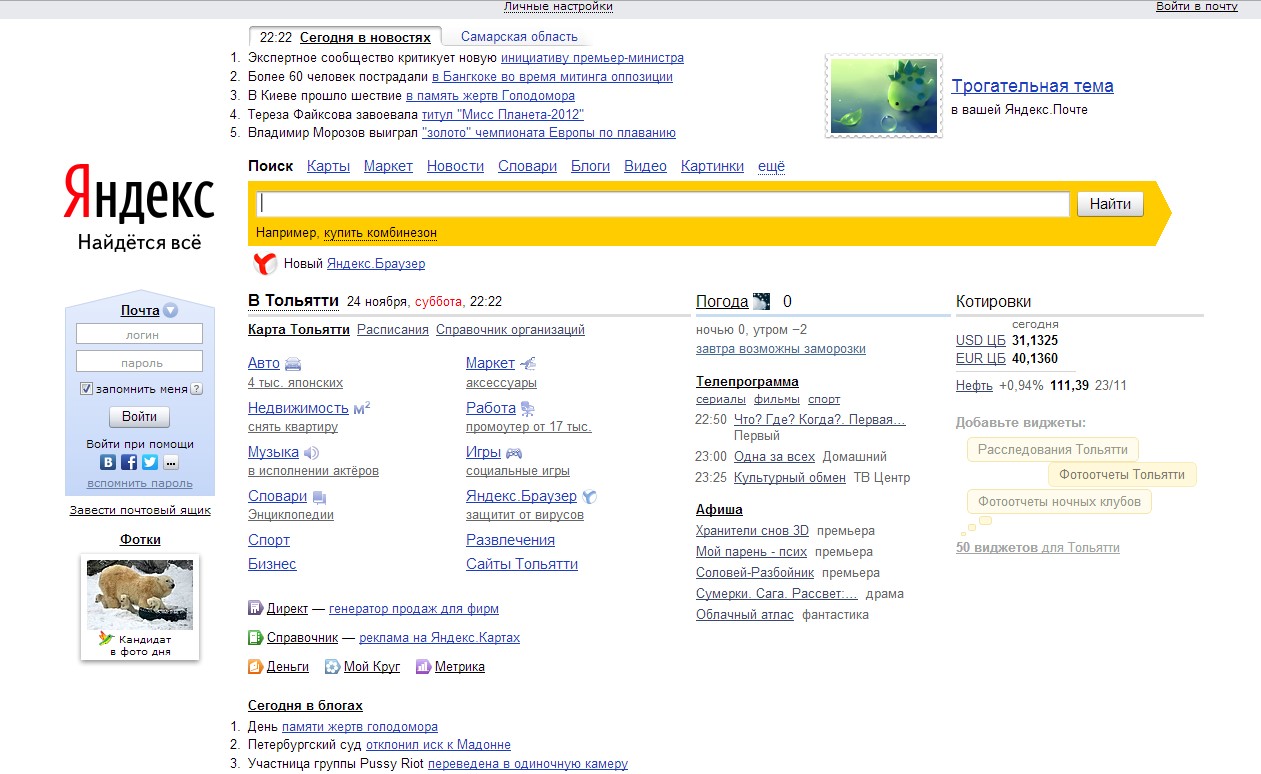The height and width of the screenshot is (774, 1261).
Task: Click the weather icon next to Погода
Action: point(762,301)
